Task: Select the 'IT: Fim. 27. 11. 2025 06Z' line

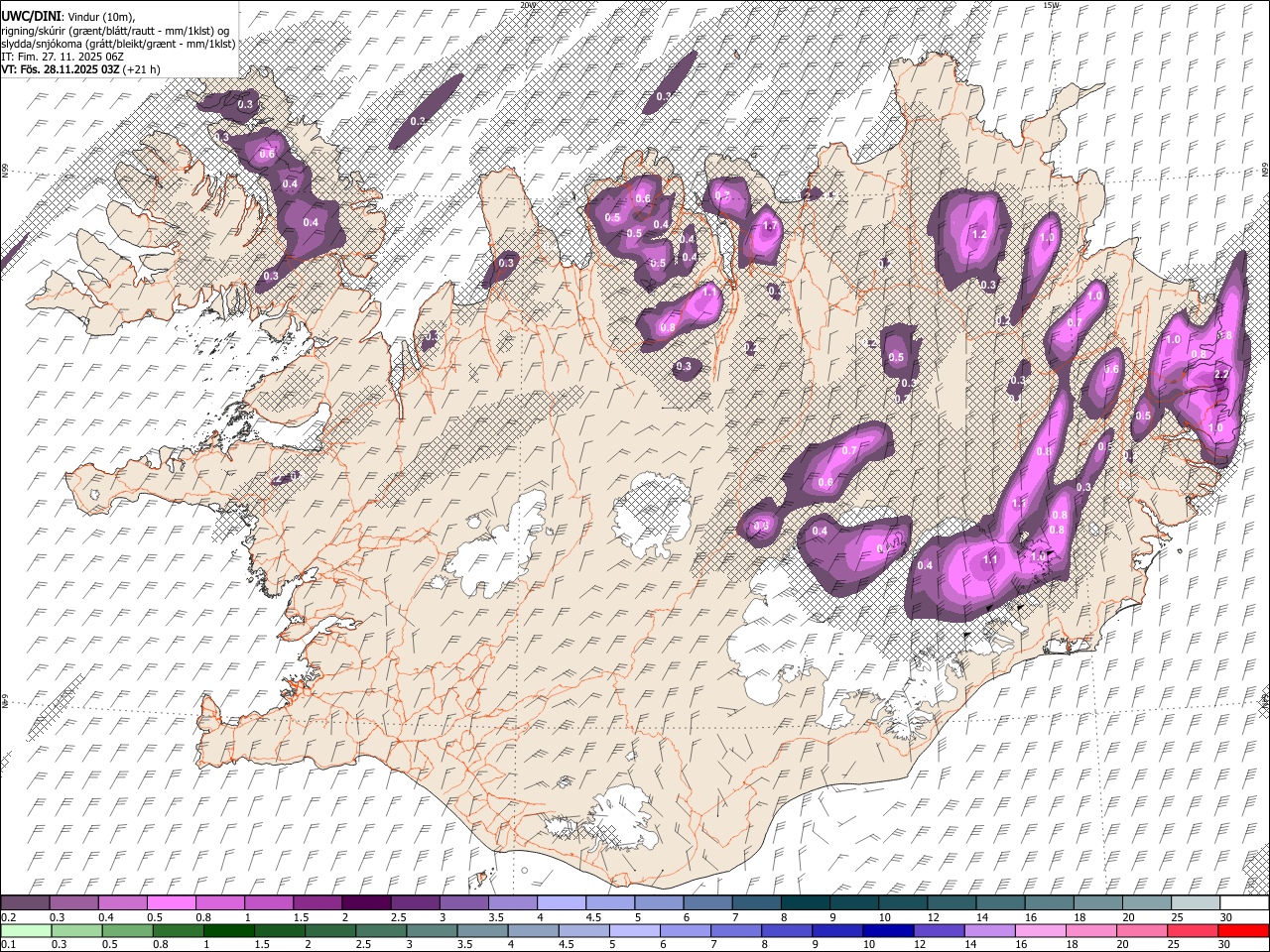Action: (x=63, y=57)
